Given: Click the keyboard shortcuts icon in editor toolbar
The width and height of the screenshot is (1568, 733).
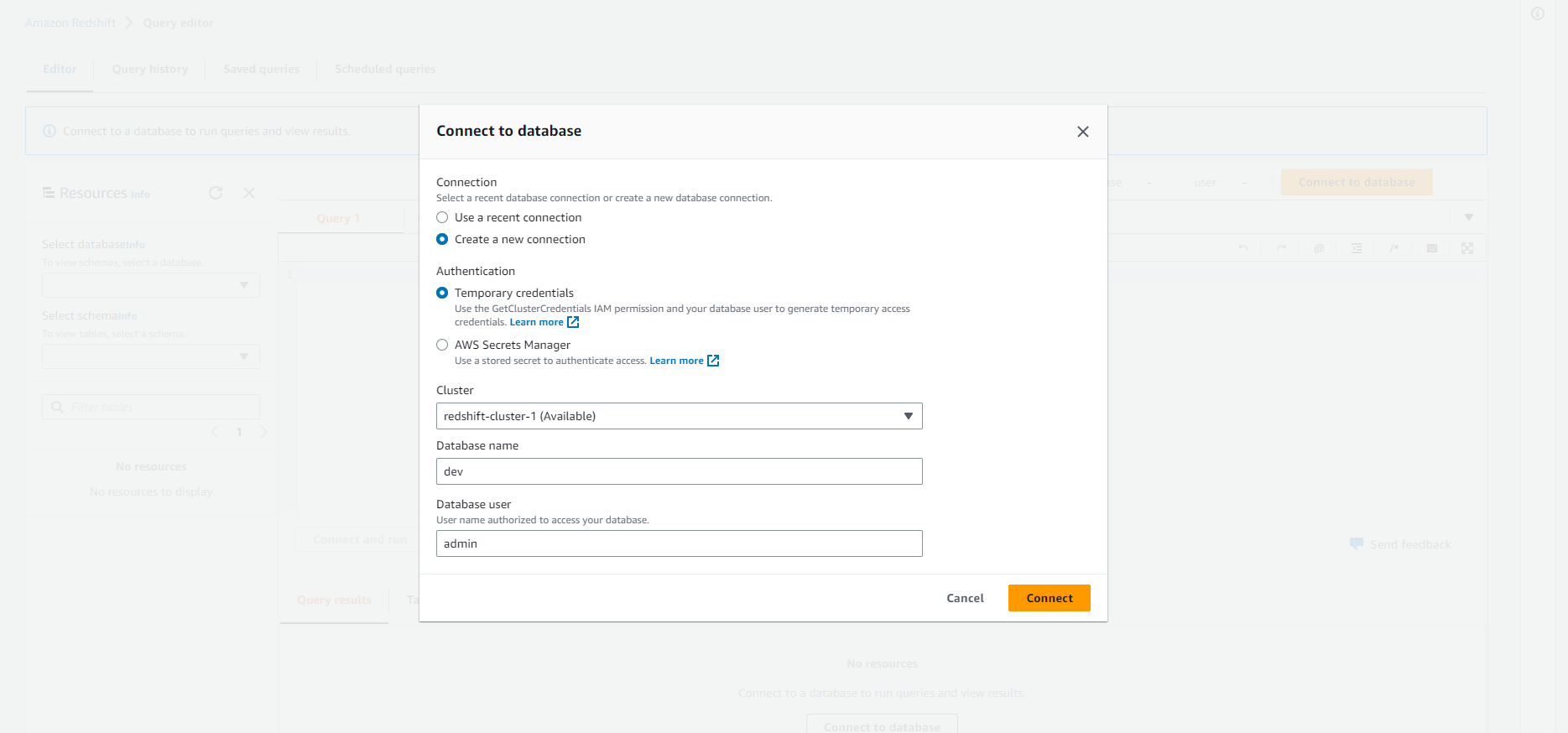Looking at the screenshot, I should tap(1432, 248).
